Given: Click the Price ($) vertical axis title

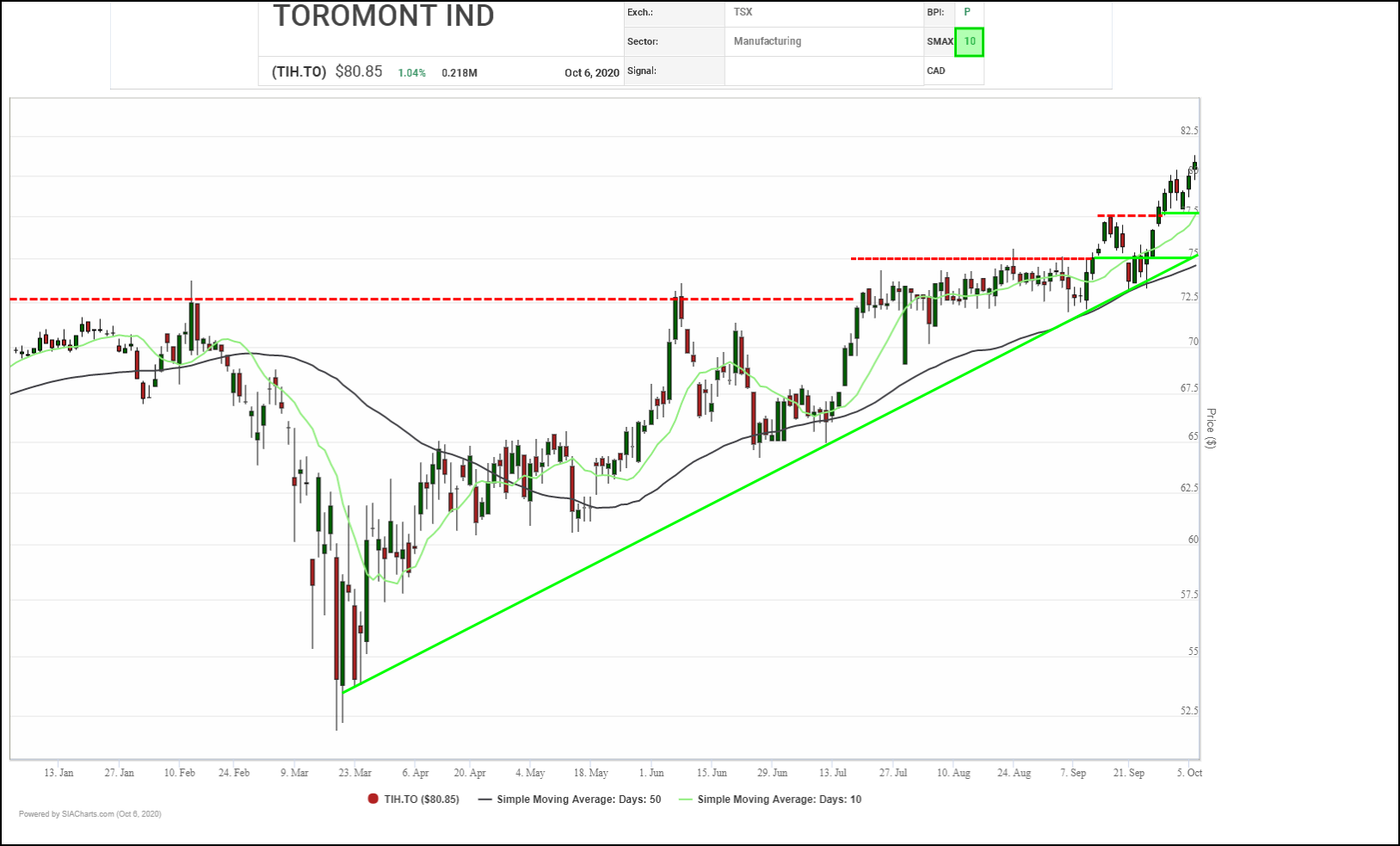Looking at the screenshot, I should pos(1211,429).
